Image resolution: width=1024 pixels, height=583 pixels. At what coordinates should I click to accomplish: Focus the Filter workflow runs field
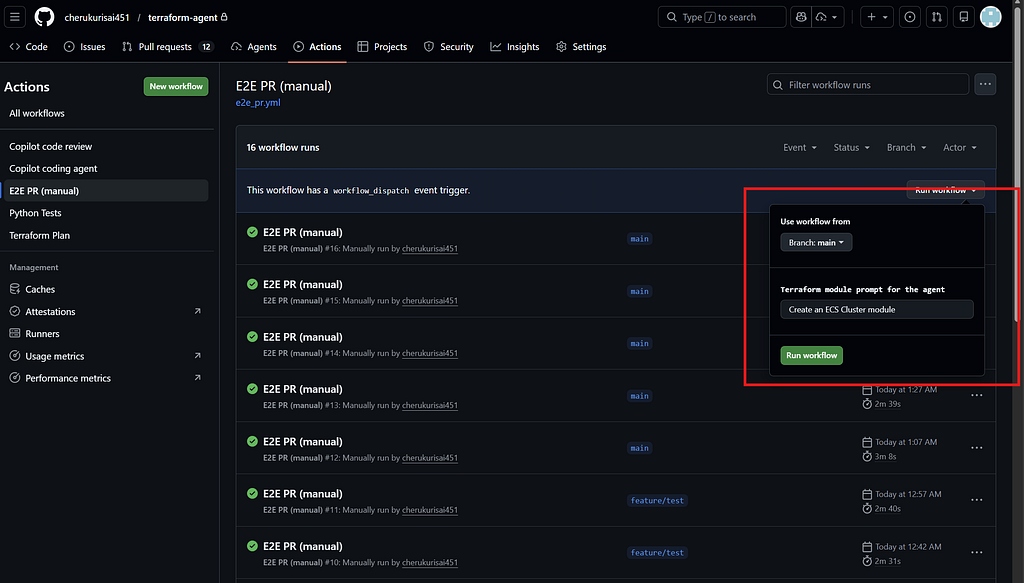coord(867,85)
